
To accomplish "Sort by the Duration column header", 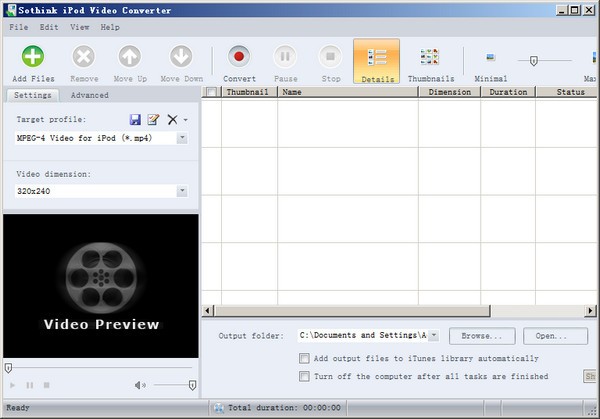I will coord(508,92).
